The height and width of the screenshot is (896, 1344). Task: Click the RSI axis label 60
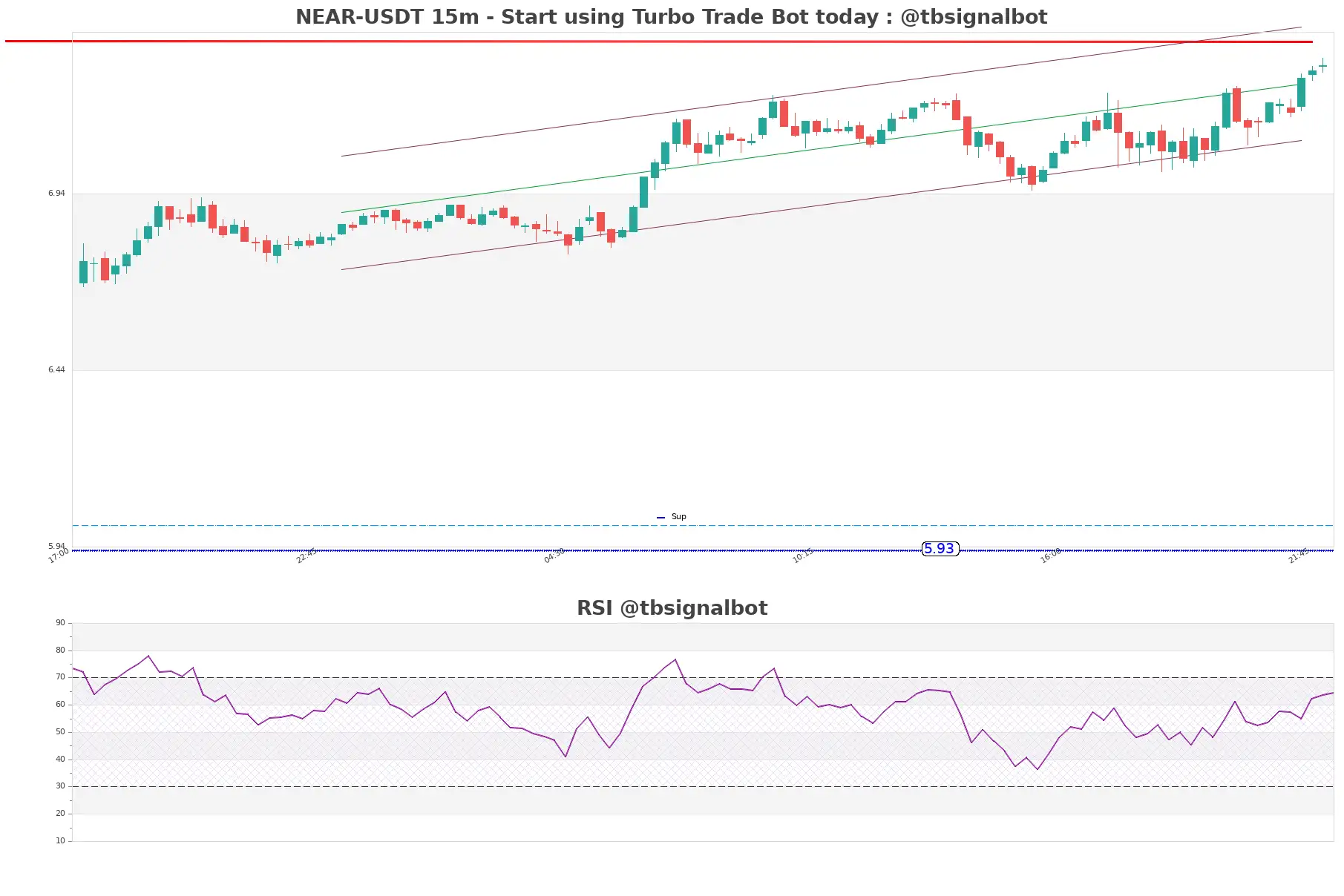tap(60, 704)
